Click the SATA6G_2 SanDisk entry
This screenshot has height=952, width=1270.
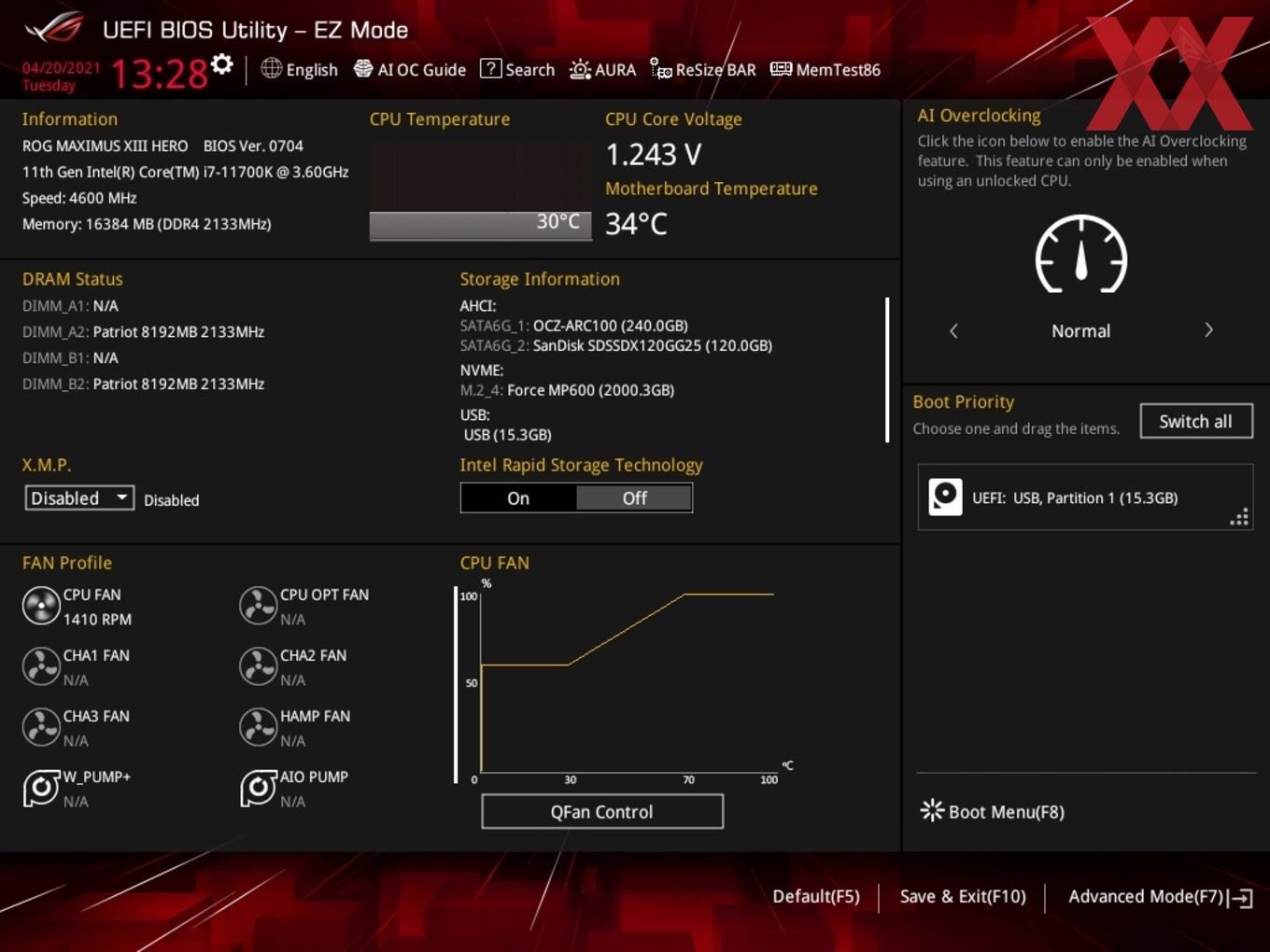pyautogui.click(x=616, y=345)
